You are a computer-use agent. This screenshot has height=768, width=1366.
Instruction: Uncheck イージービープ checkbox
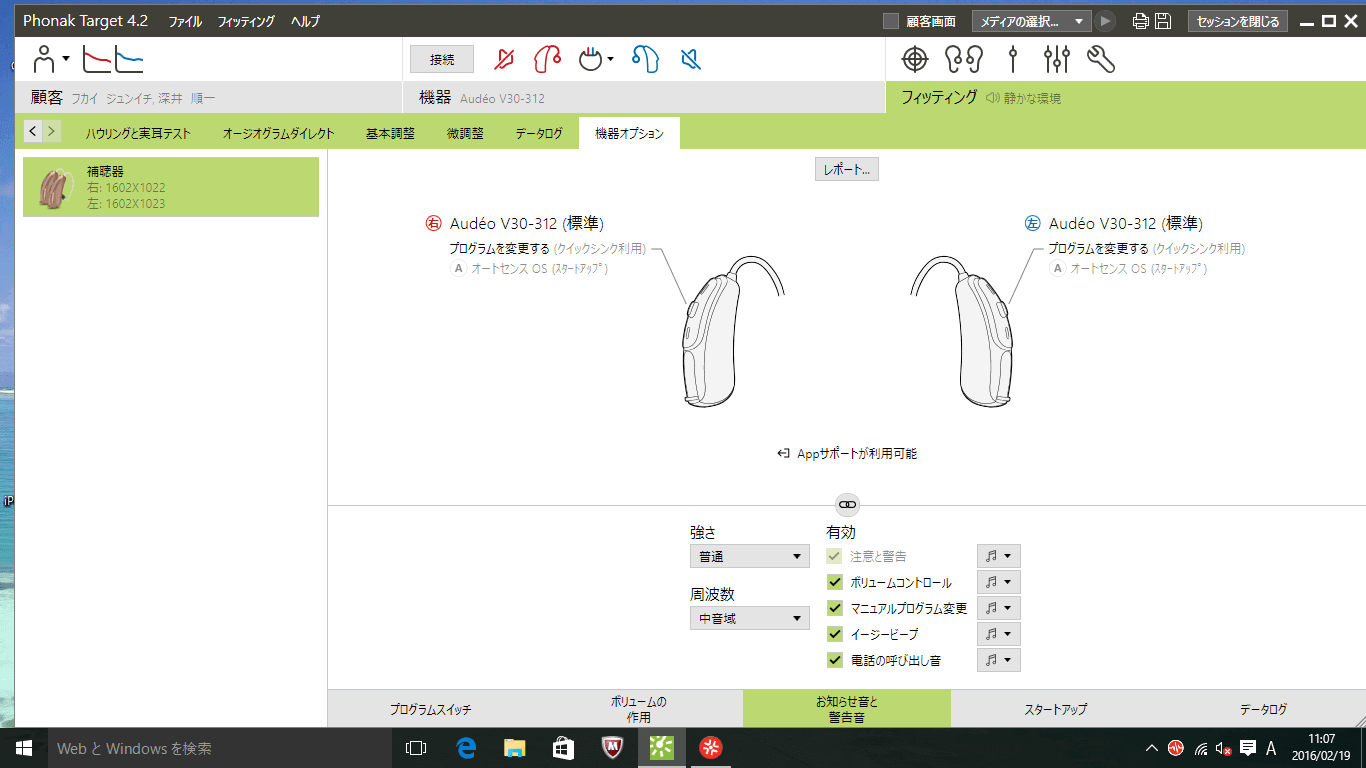tap(834, 634)
